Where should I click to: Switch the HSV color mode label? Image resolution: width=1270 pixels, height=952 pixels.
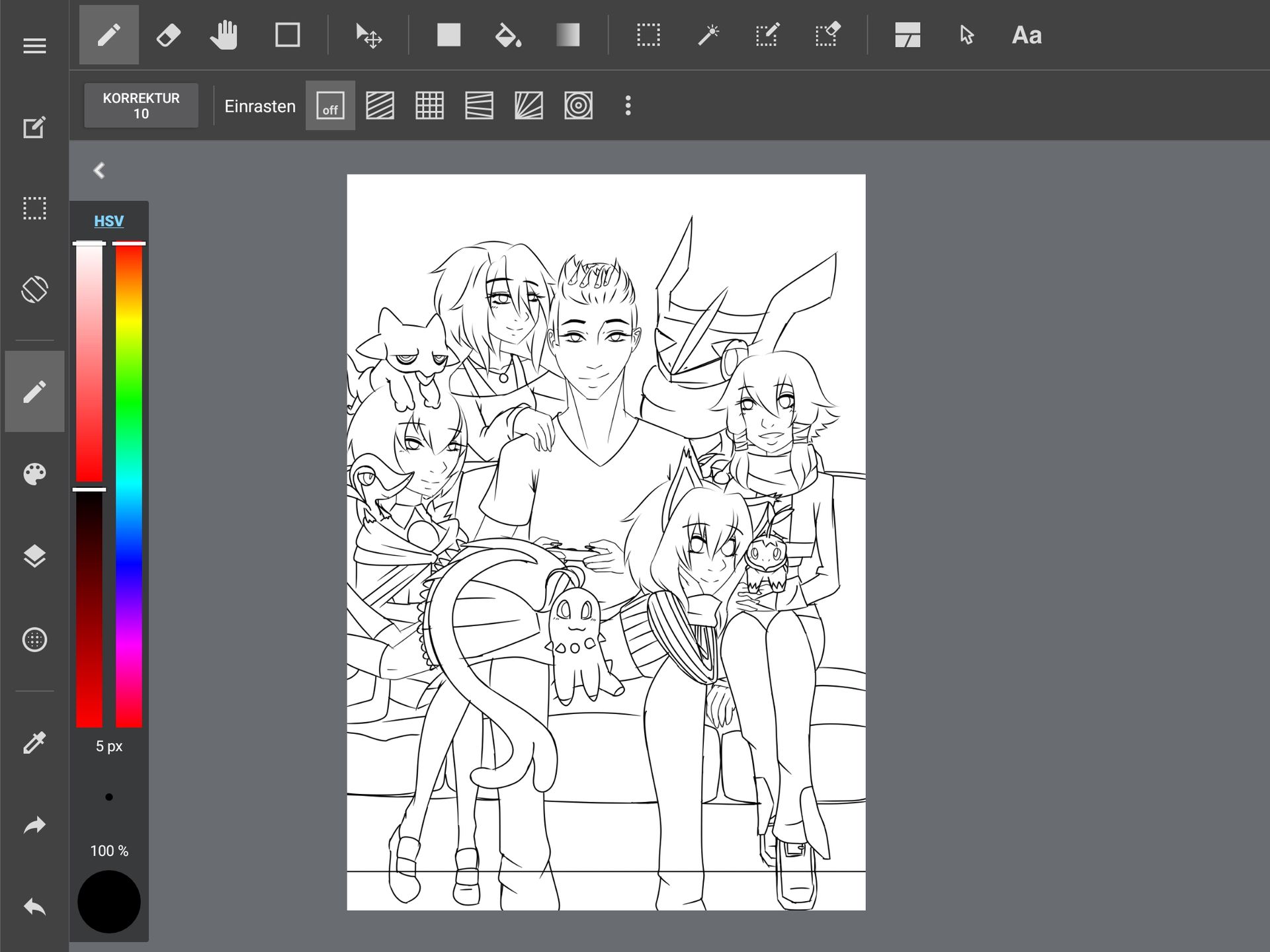coord(108,221)
